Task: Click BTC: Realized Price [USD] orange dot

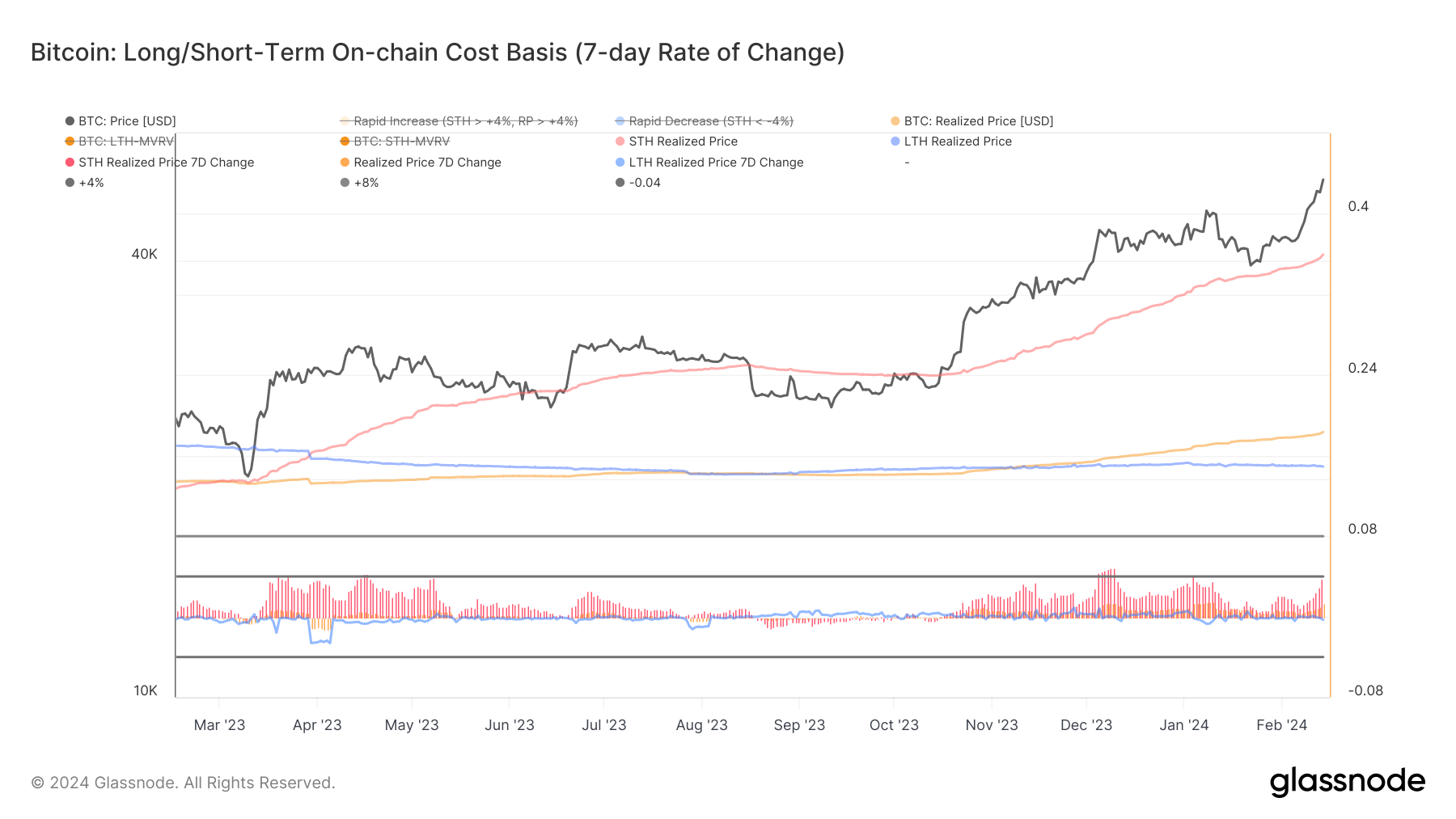Action: [895, 121]
